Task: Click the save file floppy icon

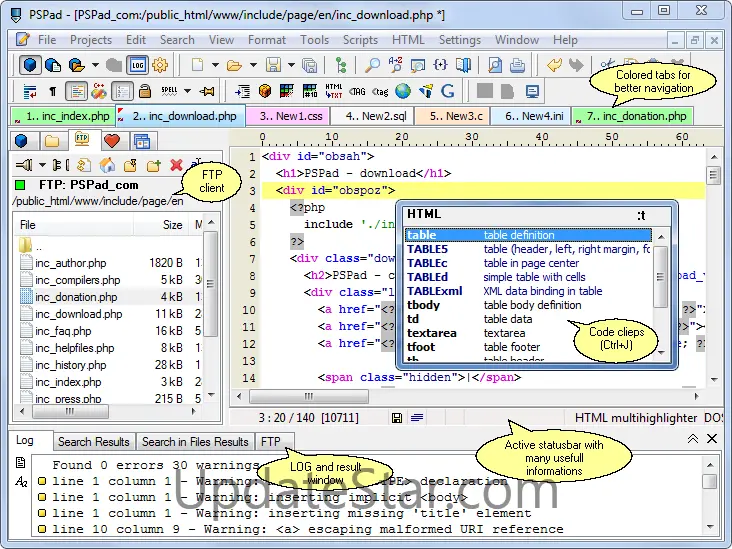Action: click(x=273, y=65)
